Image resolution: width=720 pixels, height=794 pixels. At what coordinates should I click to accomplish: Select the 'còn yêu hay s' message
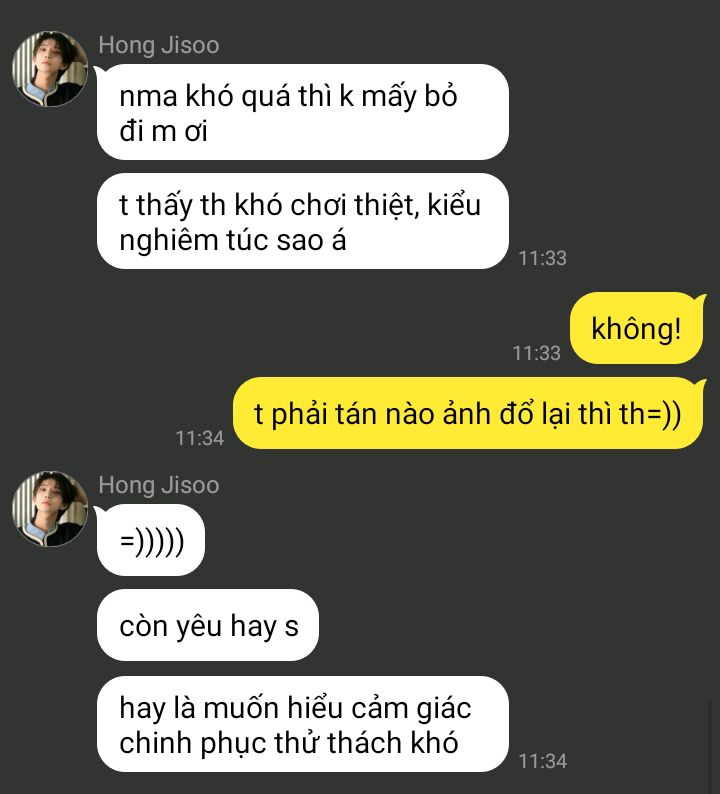tap(208, 625)
